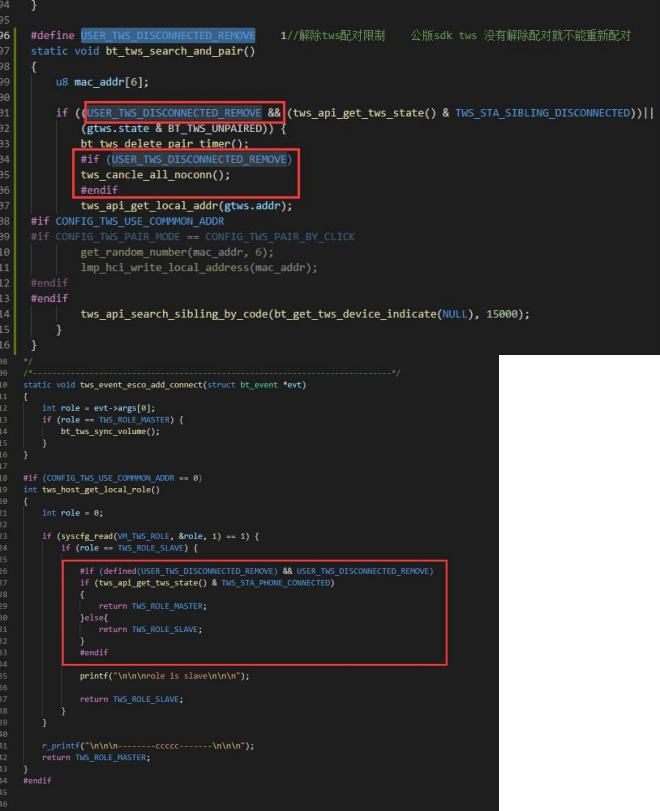The image size is (660, 811).
Task: Click the 'defined(USER_TWS_DISCONNECTED_REMOVE)' expression
Action: click(x=190, y=571)
